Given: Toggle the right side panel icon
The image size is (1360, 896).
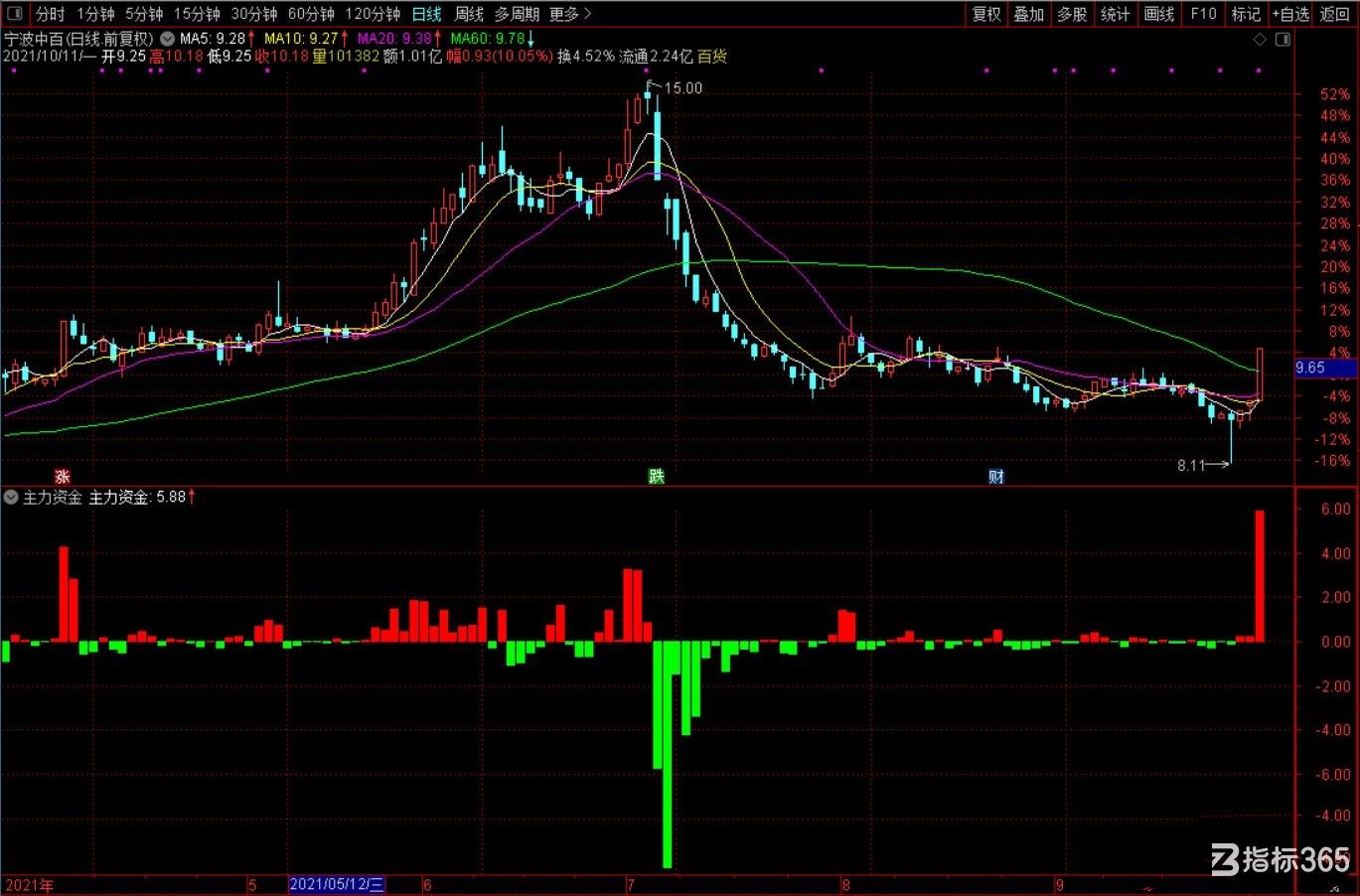Looking at the screenshot, I should tap(1283, 40).
